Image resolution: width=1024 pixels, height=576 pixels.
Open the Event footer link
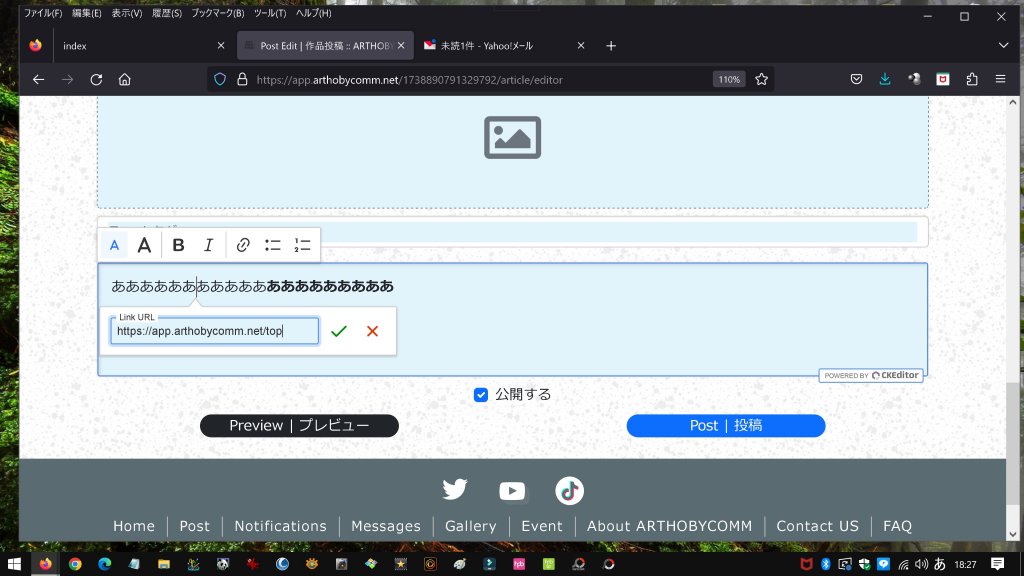click(541, 526)
